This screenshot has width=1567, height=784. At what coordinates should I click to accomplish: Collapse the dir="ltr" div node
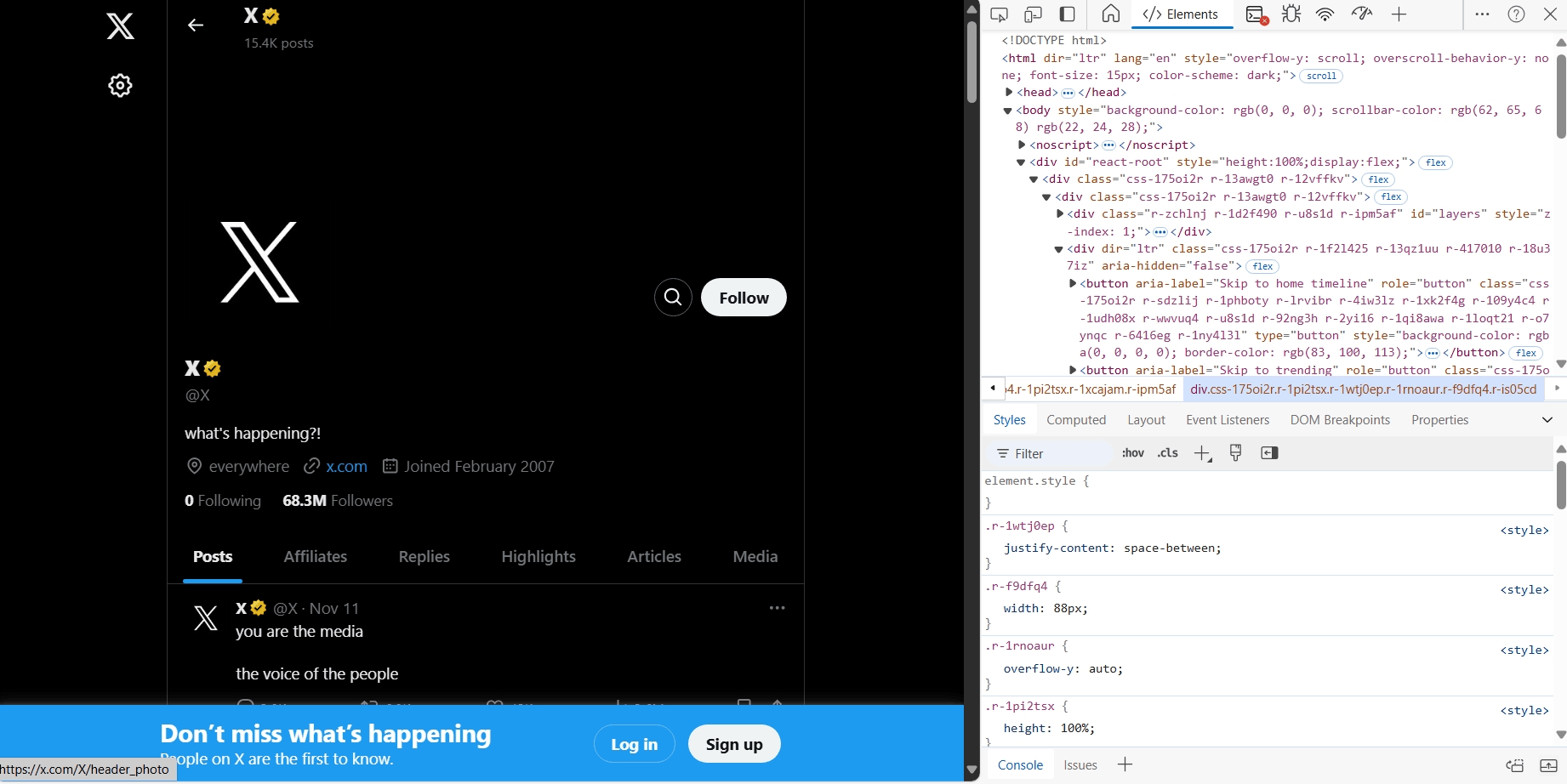(x=1059, y=249)
